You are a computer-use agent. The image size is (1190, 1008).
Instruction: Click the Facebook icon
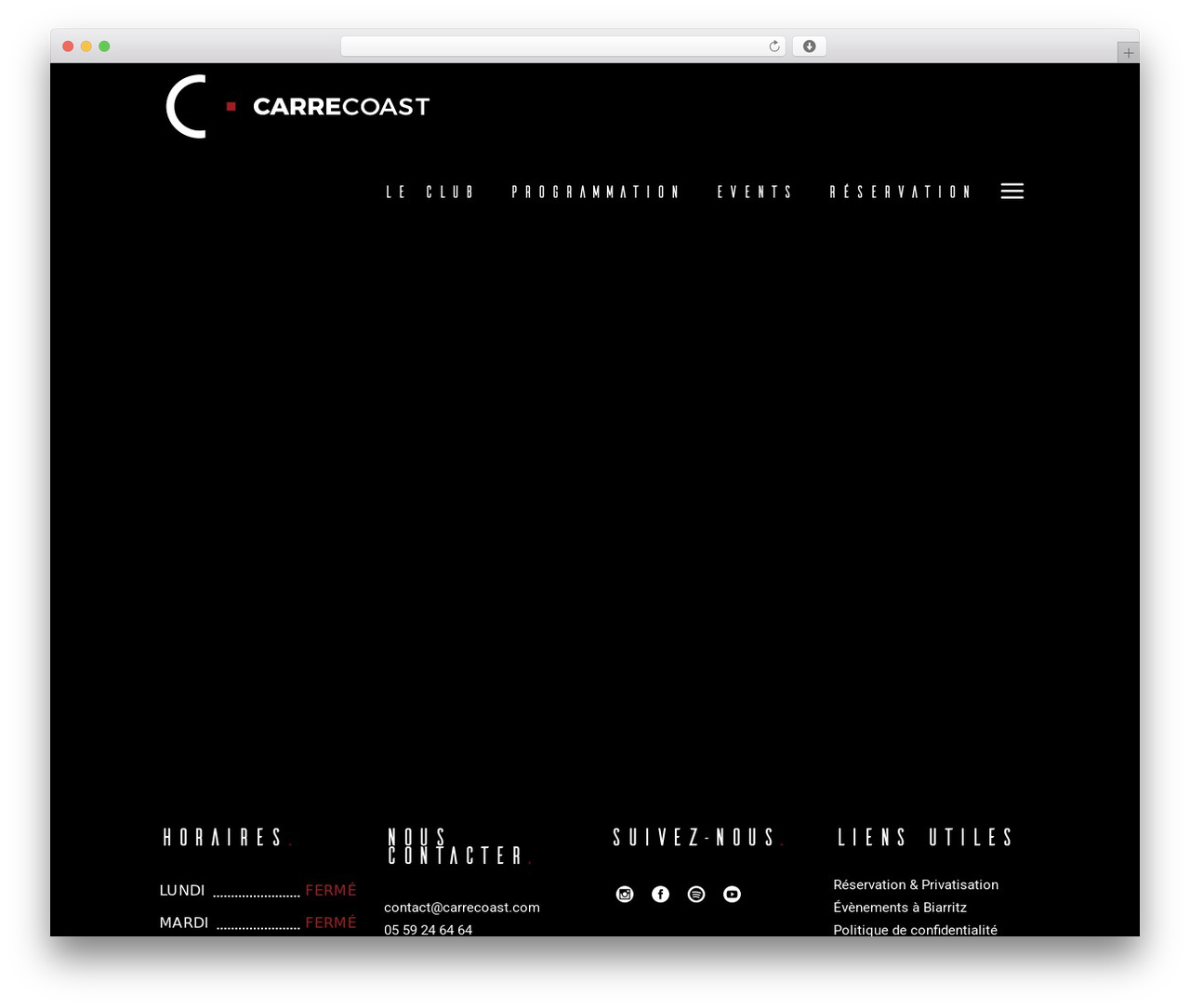[660, 894]
